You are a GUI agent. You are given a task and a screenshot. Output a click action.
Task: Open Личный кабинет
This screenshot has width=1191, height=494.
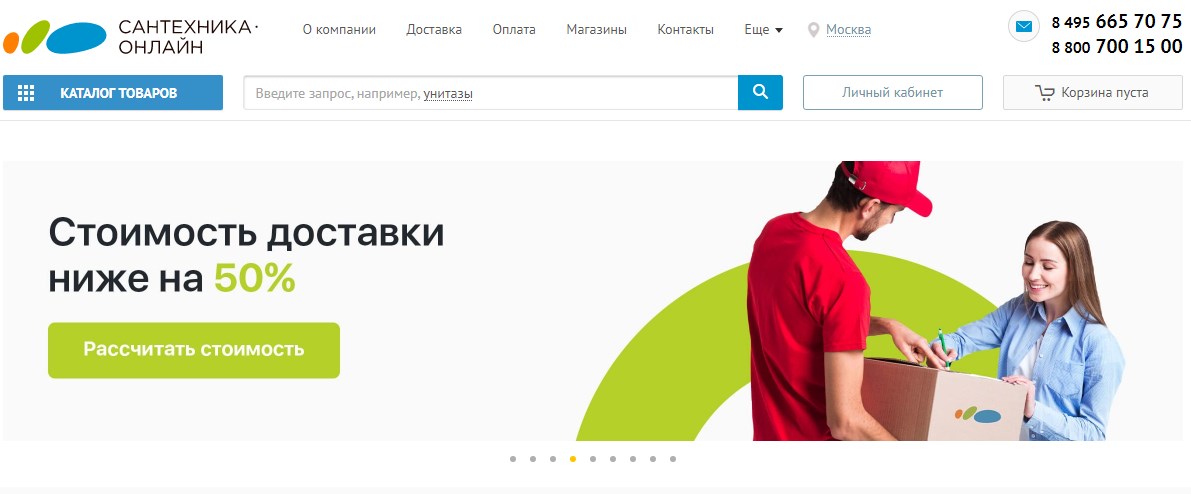pyautogui.click(x=892, y=93)
